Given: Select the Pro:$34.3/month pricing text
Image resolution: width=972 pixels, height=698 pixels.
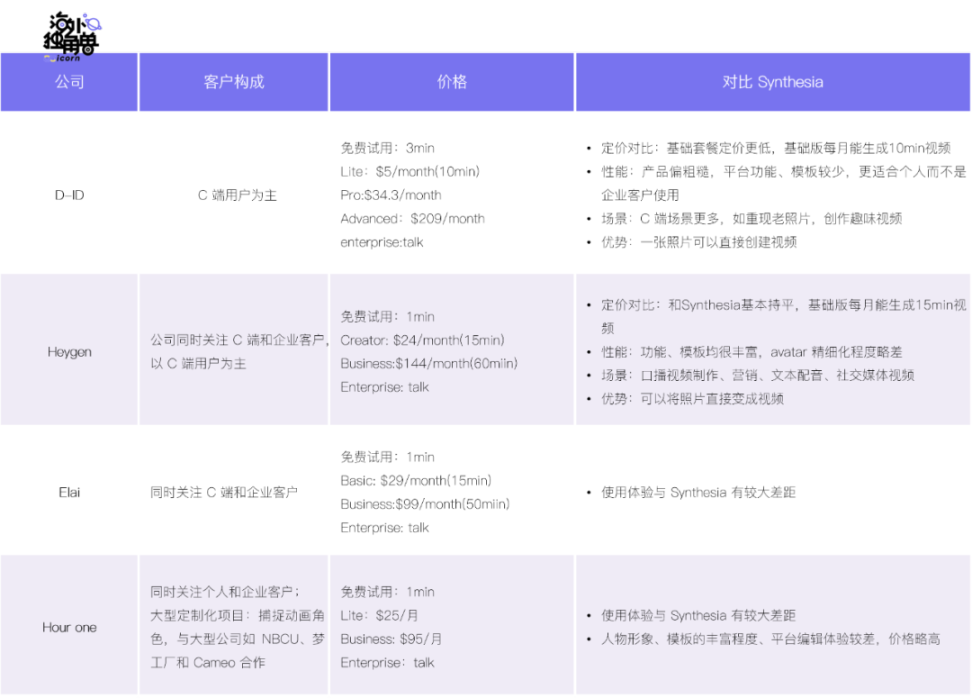Looking at the screenshot, I should [391, 195].
